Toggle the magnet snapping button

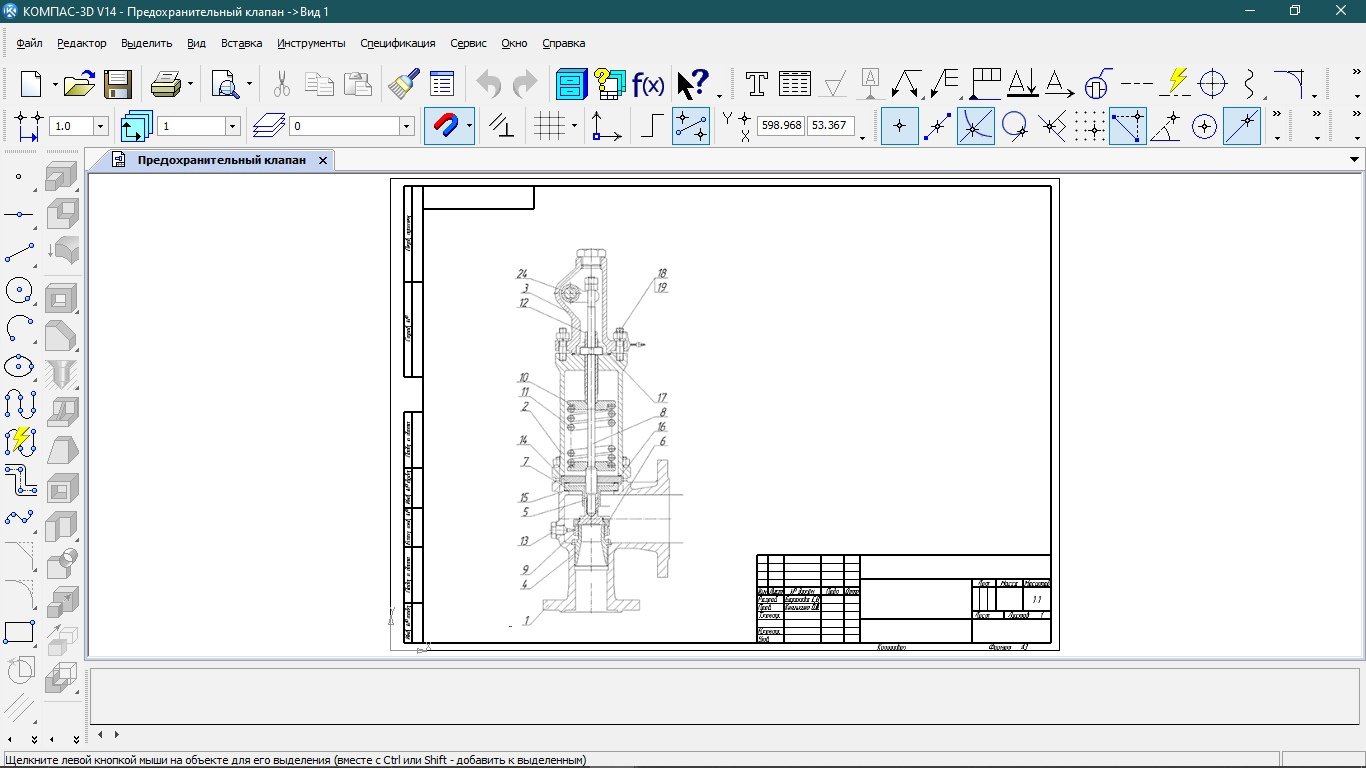[x=443, y=126]
